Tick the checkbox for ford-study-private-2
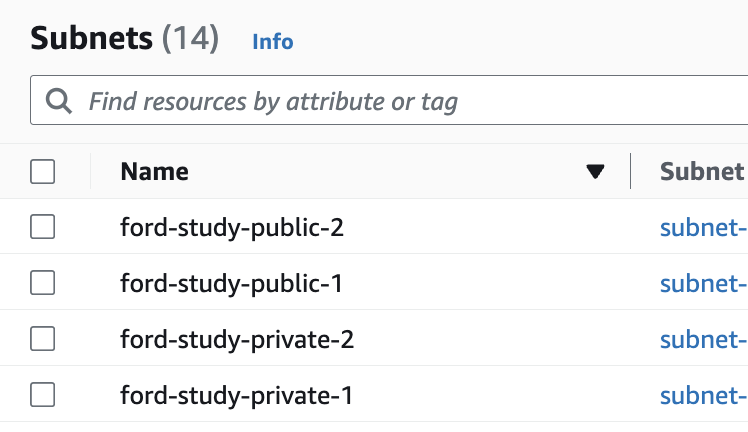748x432 pixels. 42,339
